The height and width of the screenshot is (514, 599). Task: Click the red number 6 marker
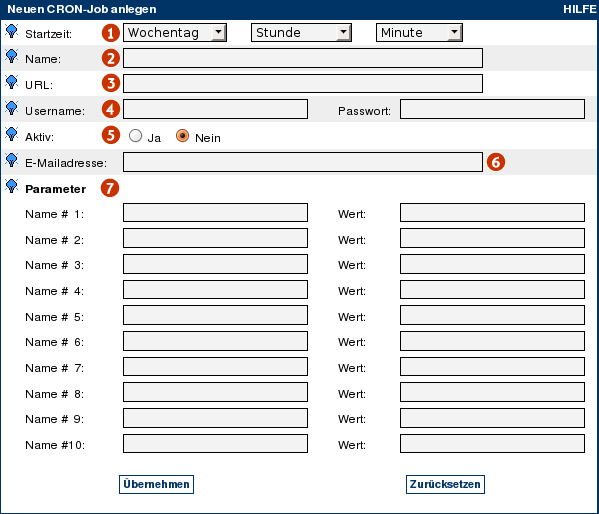[495, 162]
